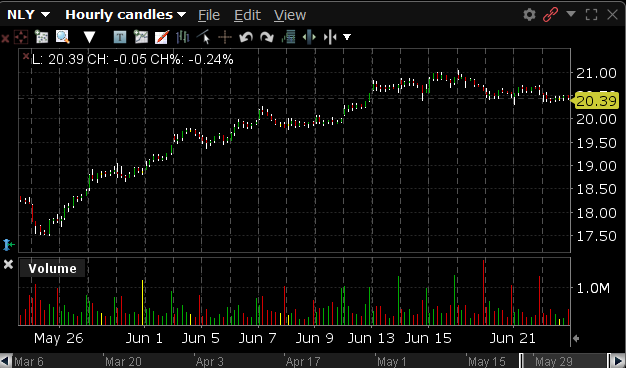Open the View menu
This screenshot has height=368, width=626.
coord(290,15)
